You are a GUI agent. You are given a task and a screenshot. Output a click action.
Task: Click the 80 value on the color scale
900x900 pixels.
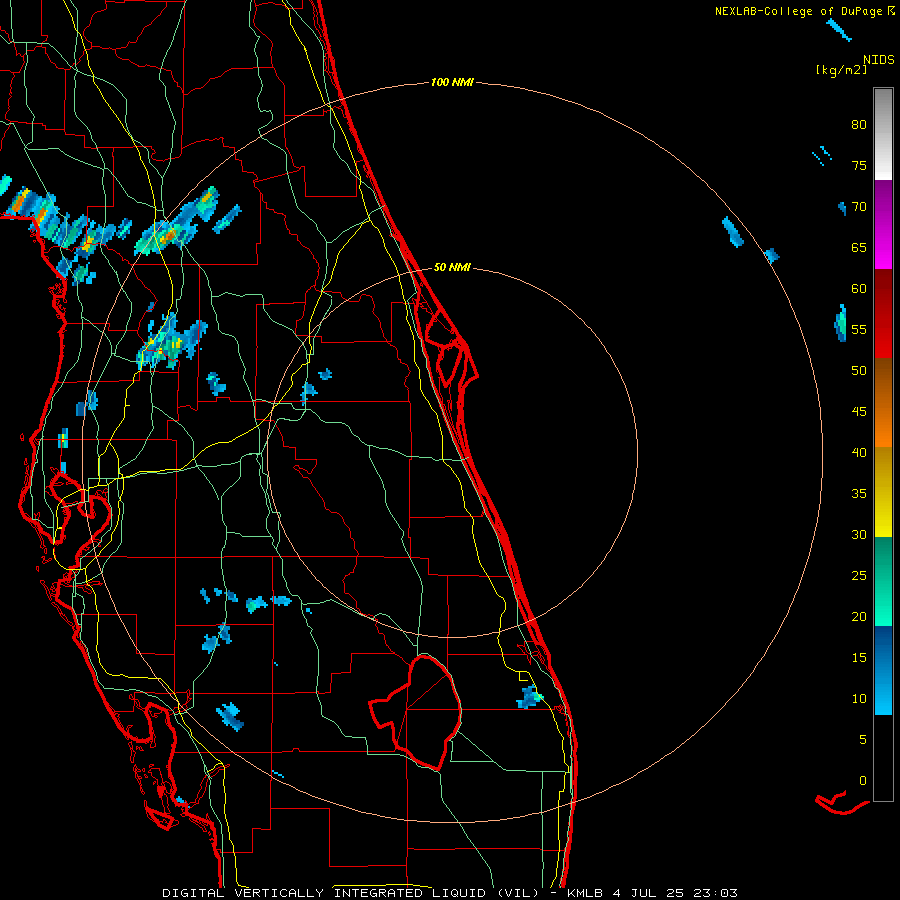[x=859, y=125]
